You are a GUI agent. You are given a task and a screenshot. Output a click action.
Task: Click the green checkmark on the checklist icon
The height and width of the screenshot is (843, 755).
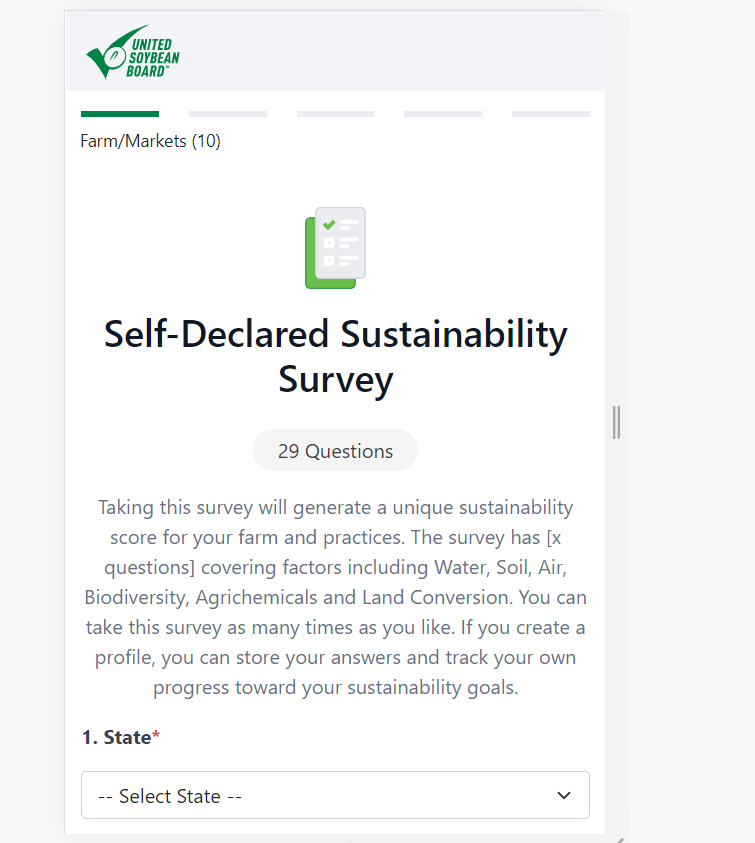329,225
